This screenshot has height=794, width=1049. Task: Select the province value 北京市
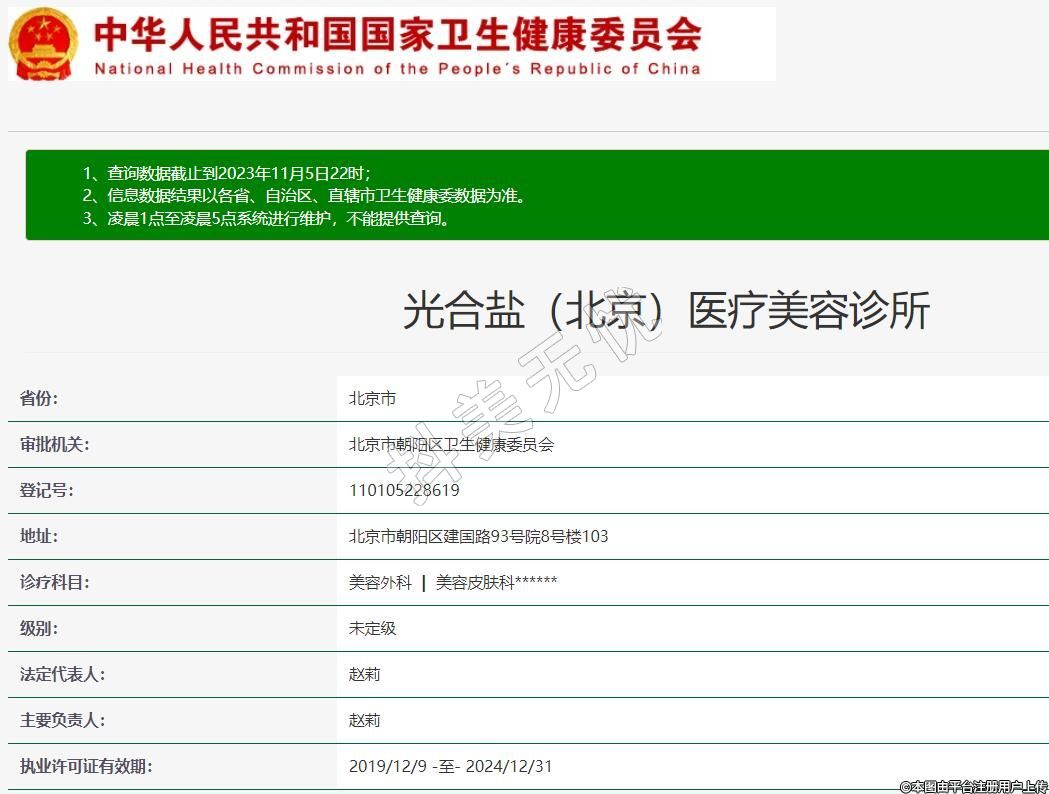click(372, 398)
